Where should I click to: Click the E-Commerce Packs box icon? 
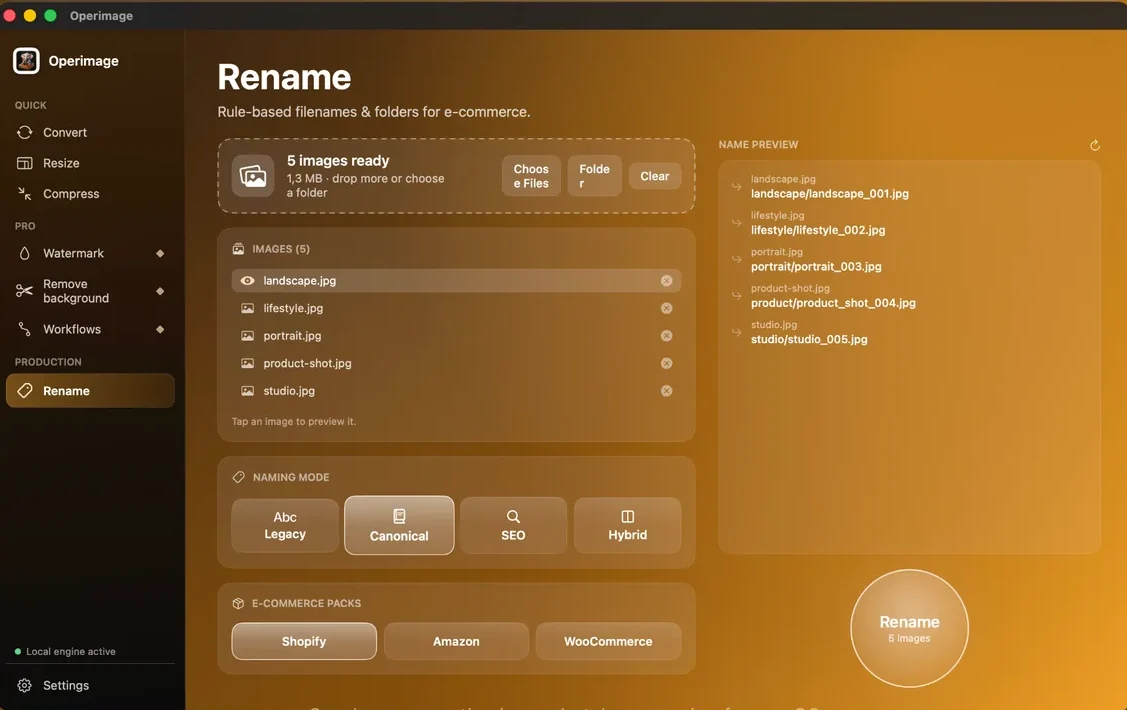tap(238, 604)
